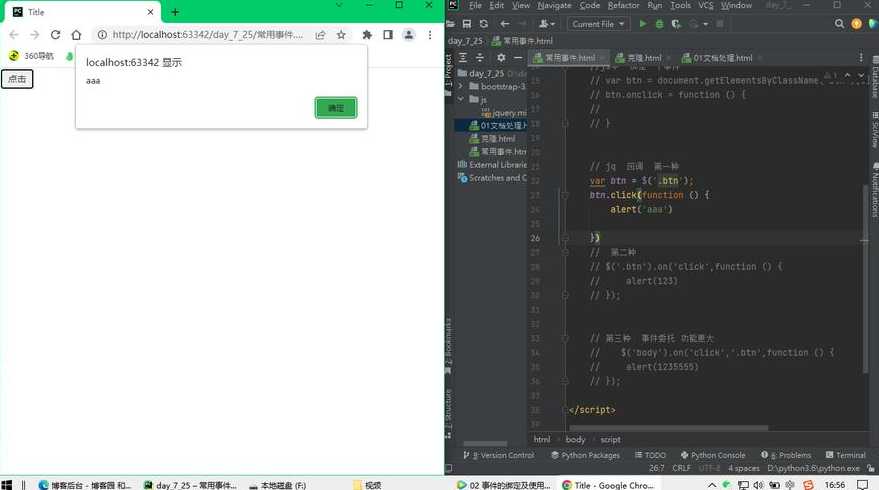
Task: Click the Python interpreter path in status bar
Action: coord(813,468)
